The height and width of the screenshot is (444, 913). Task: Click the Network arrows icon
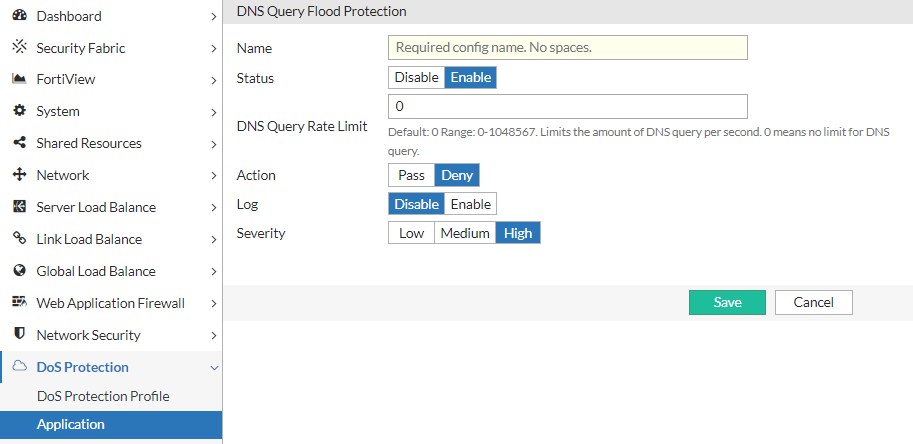(18, 175)
